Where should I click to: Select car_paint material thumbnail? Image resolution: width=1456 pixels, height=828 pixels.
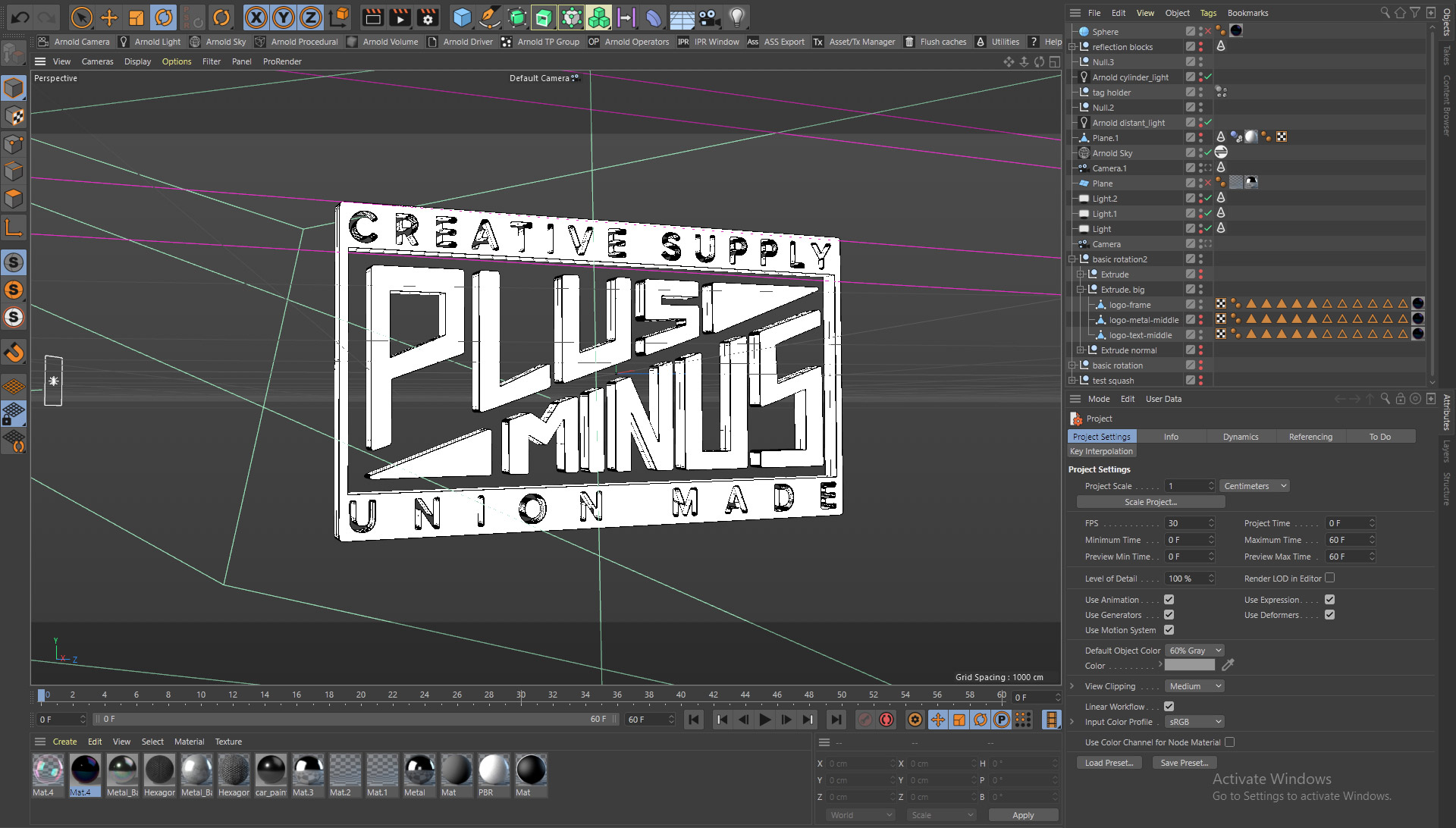pos(271,775)
